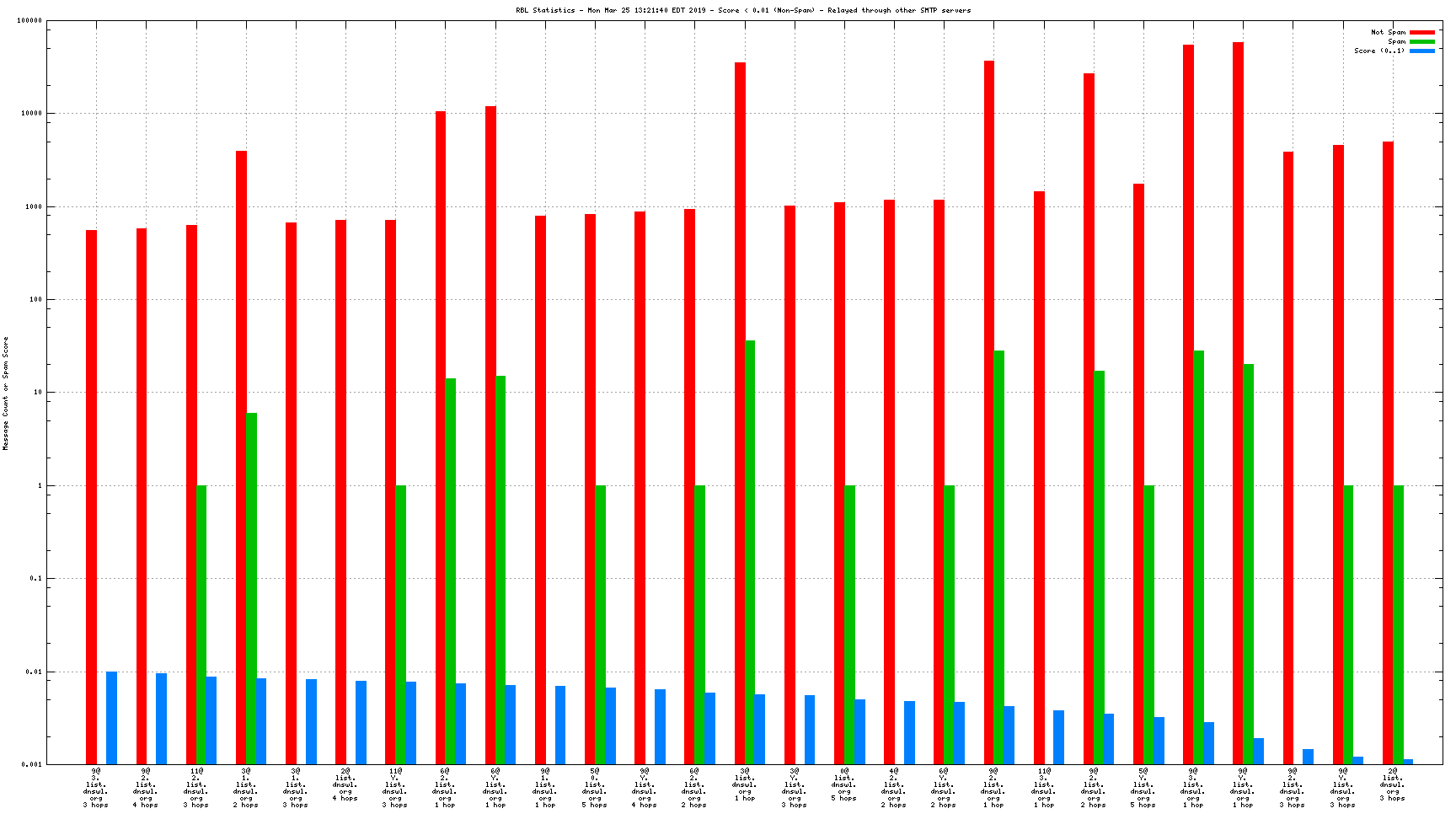The height and width of the screenshot is (819, 1456).
Task: Click the RBL Statistics chart title
Action: tap(743, 10)
